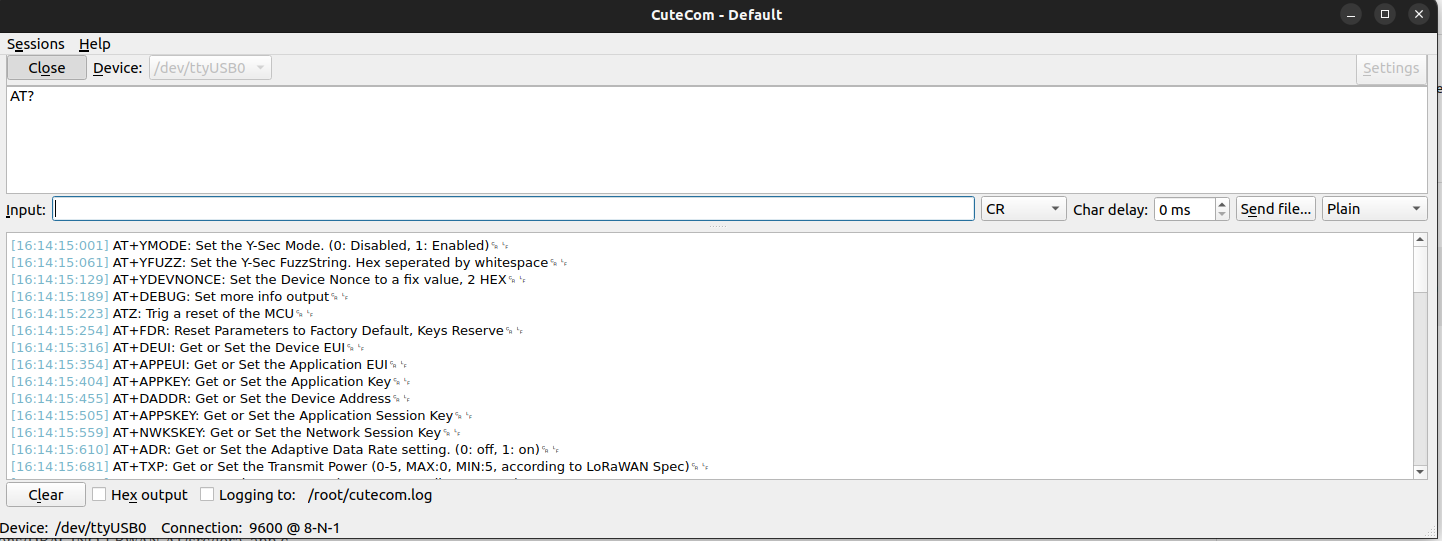The image size is (1442, 541).
Task: Toggle the Logging to checkbox
Action: point(207,494)
